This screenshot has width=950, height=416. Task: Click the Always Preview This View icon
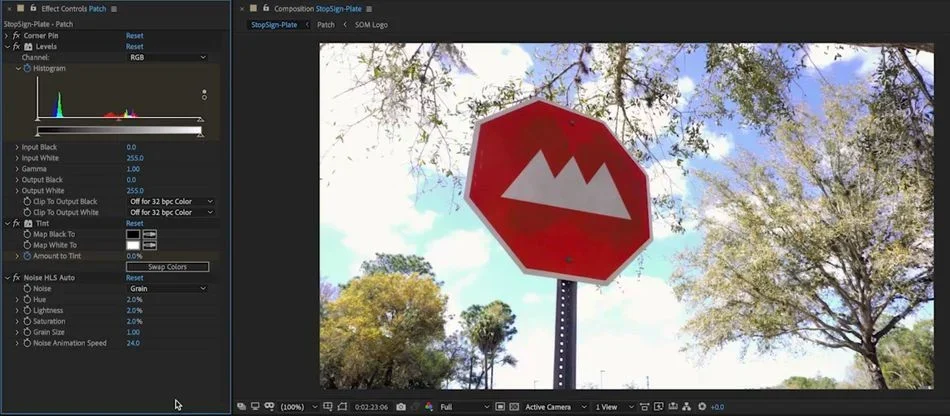241,406
